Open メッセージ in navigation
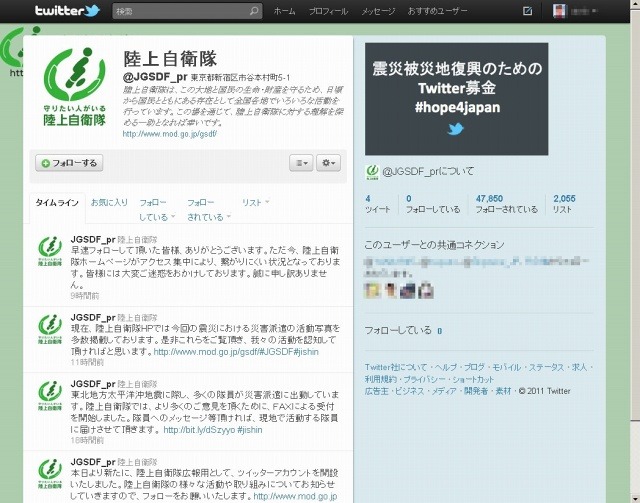 click(378, 11)
